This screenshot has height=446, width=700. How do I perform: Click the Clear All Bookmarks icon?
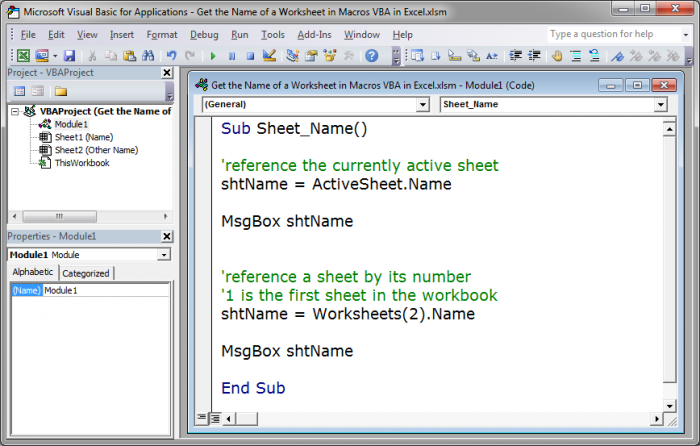point(673,56)
